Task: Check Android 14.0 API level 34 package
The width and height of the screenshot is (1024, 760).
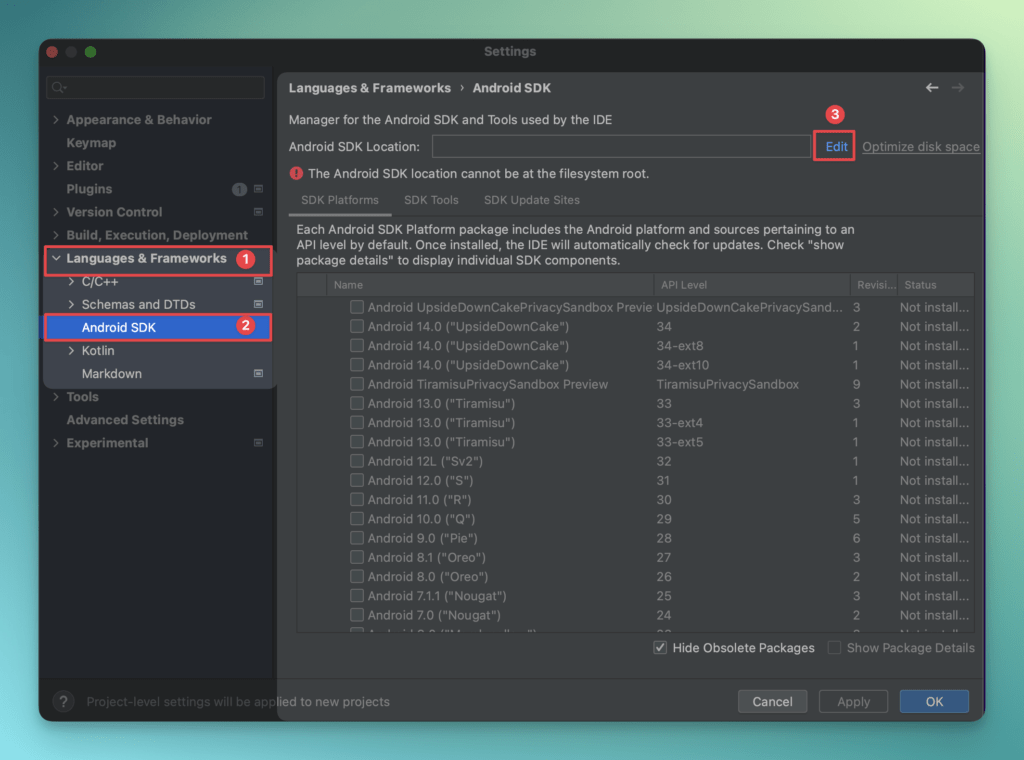Action: click(357, 326)
